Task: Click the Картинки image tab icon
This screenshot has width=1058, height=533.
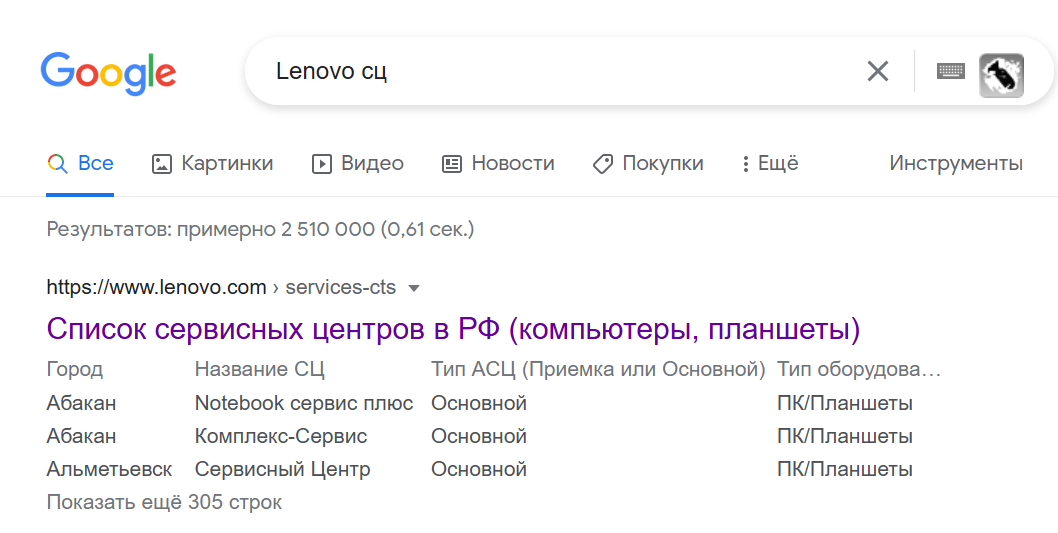Action: coord(161,164)
